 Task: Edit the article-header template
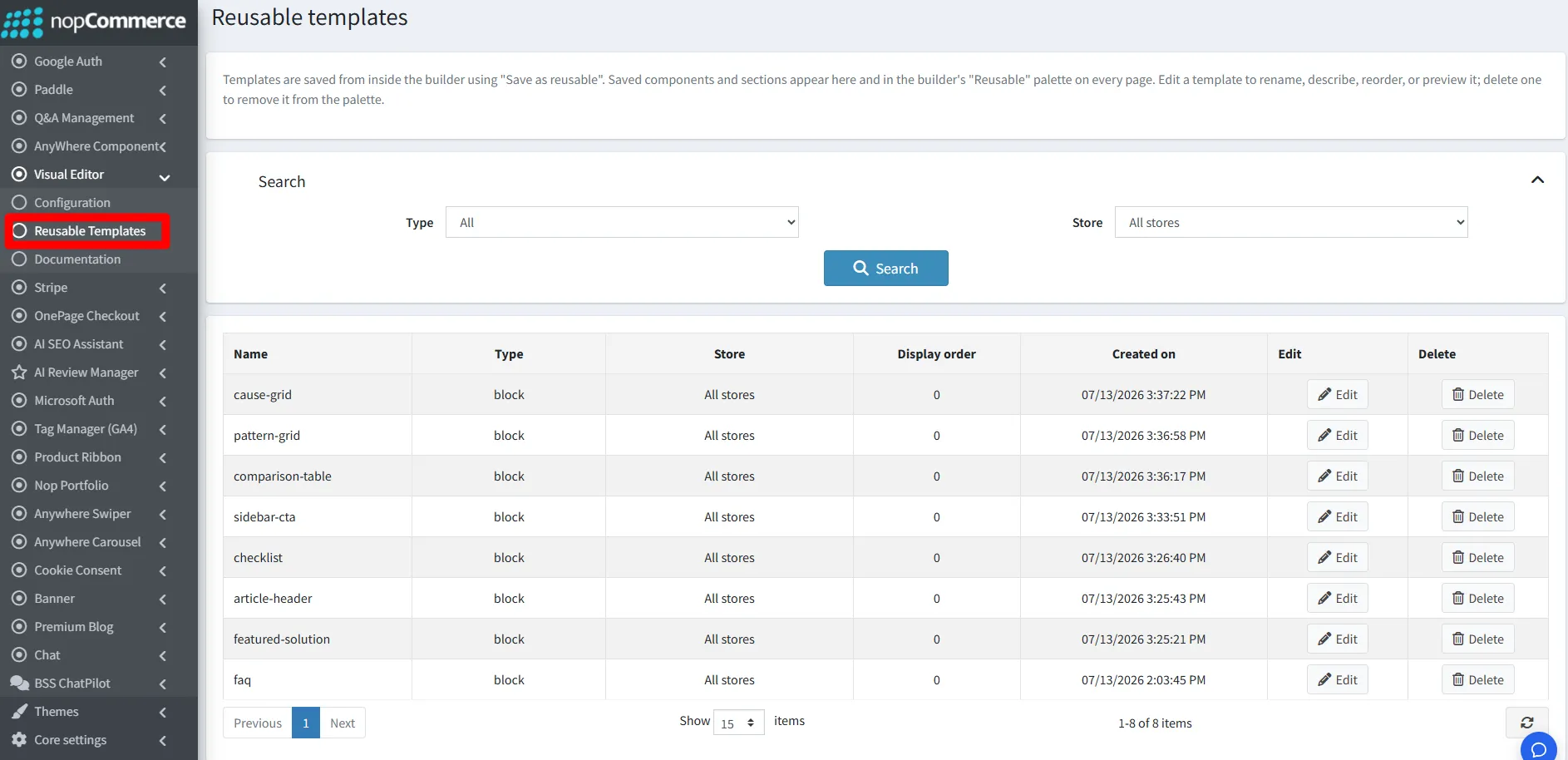pyautogui.click(x=1337, y=598)
